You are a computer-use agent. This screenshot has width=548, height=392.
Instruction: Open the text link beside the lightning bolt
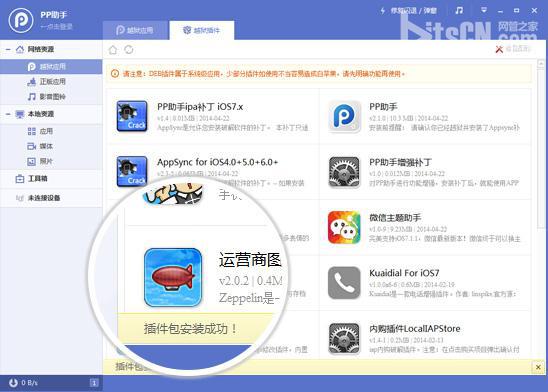click(413, 11)
